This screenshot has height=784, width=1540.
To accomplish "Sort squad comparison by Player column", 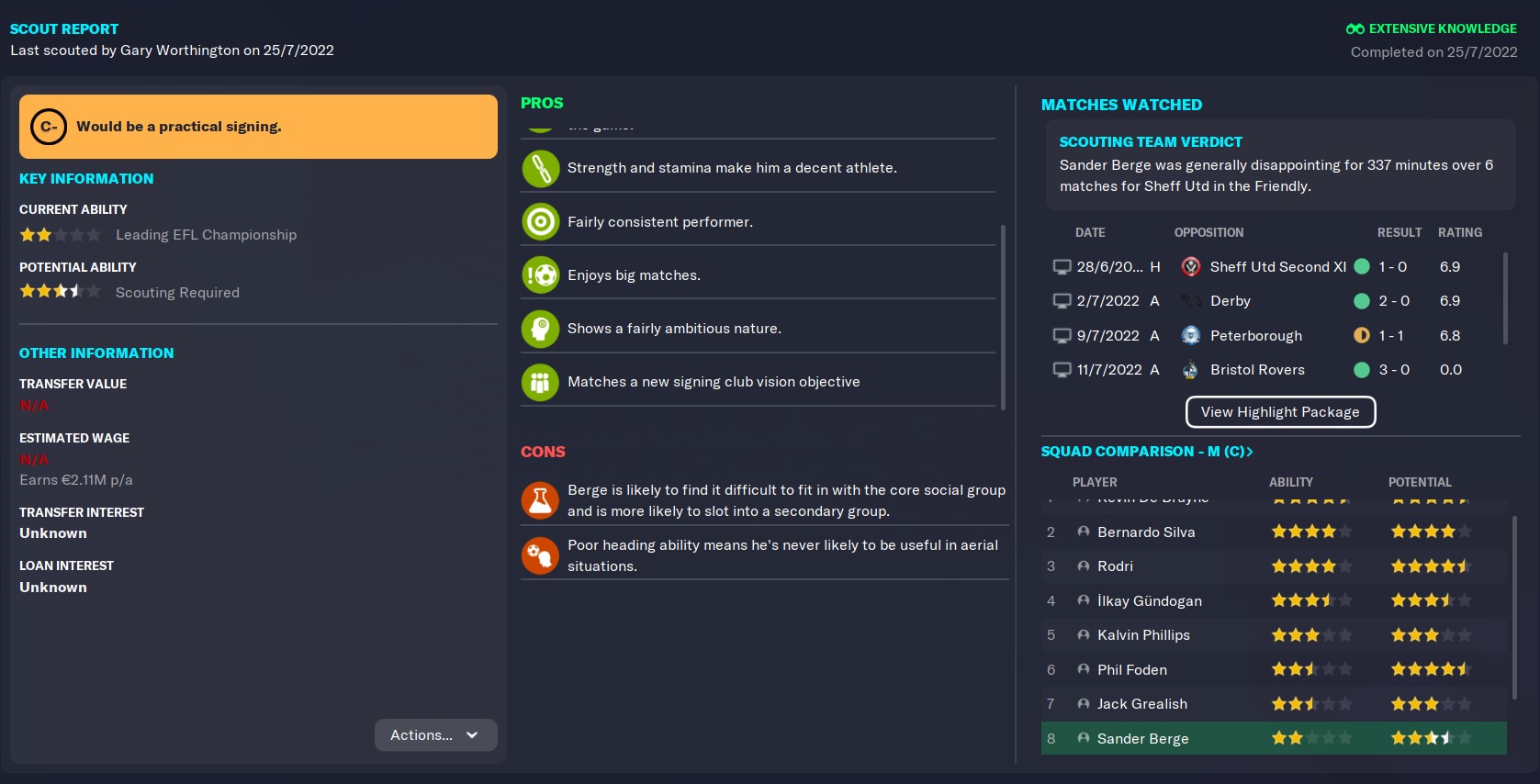I will pos(1095,483).
